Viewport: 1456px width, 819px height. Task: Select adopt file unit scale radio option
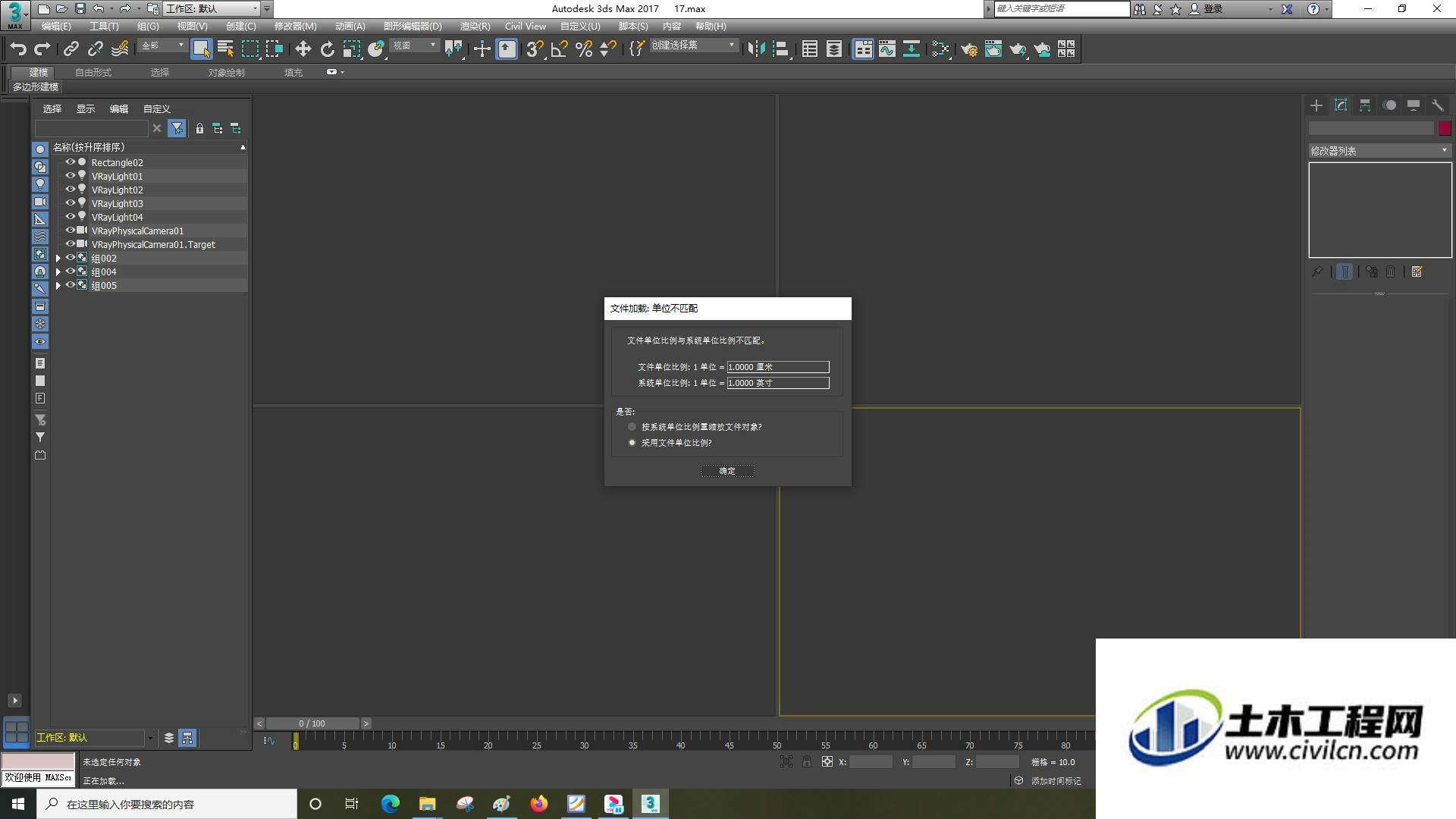click(632, 443)
